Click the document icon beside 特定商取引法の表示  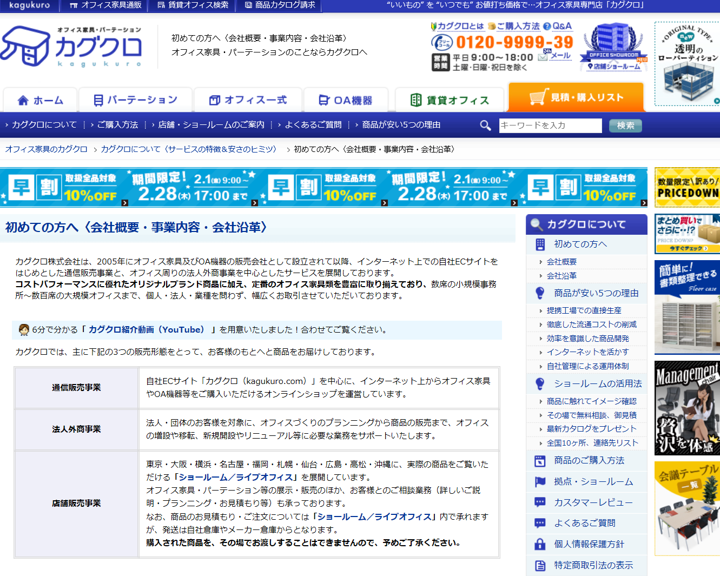point(540,565)
